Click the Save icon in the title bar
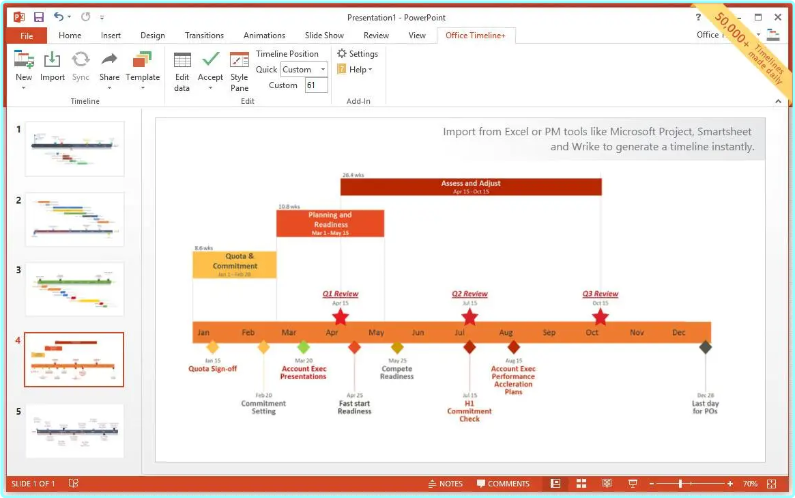This screenshot has width=795, height=498. pos(38,17)
